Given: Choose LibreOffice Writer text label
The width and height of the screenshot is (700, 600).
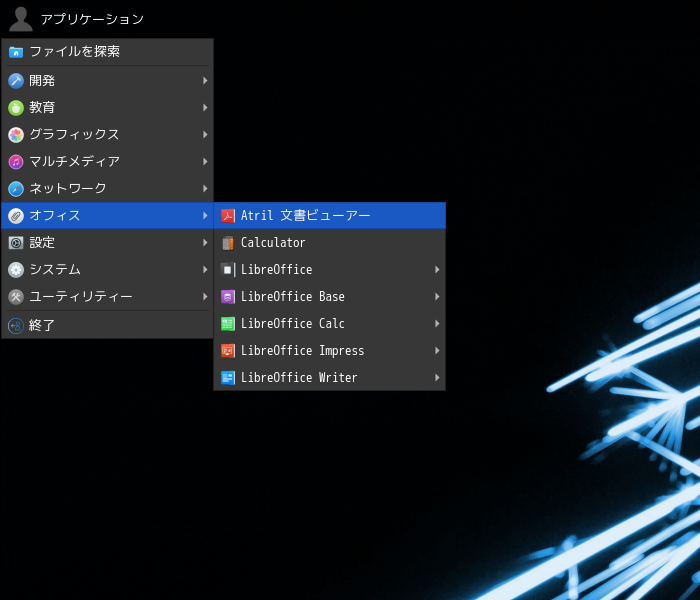Looking at the screenshot, I should [x=299, y=378].
